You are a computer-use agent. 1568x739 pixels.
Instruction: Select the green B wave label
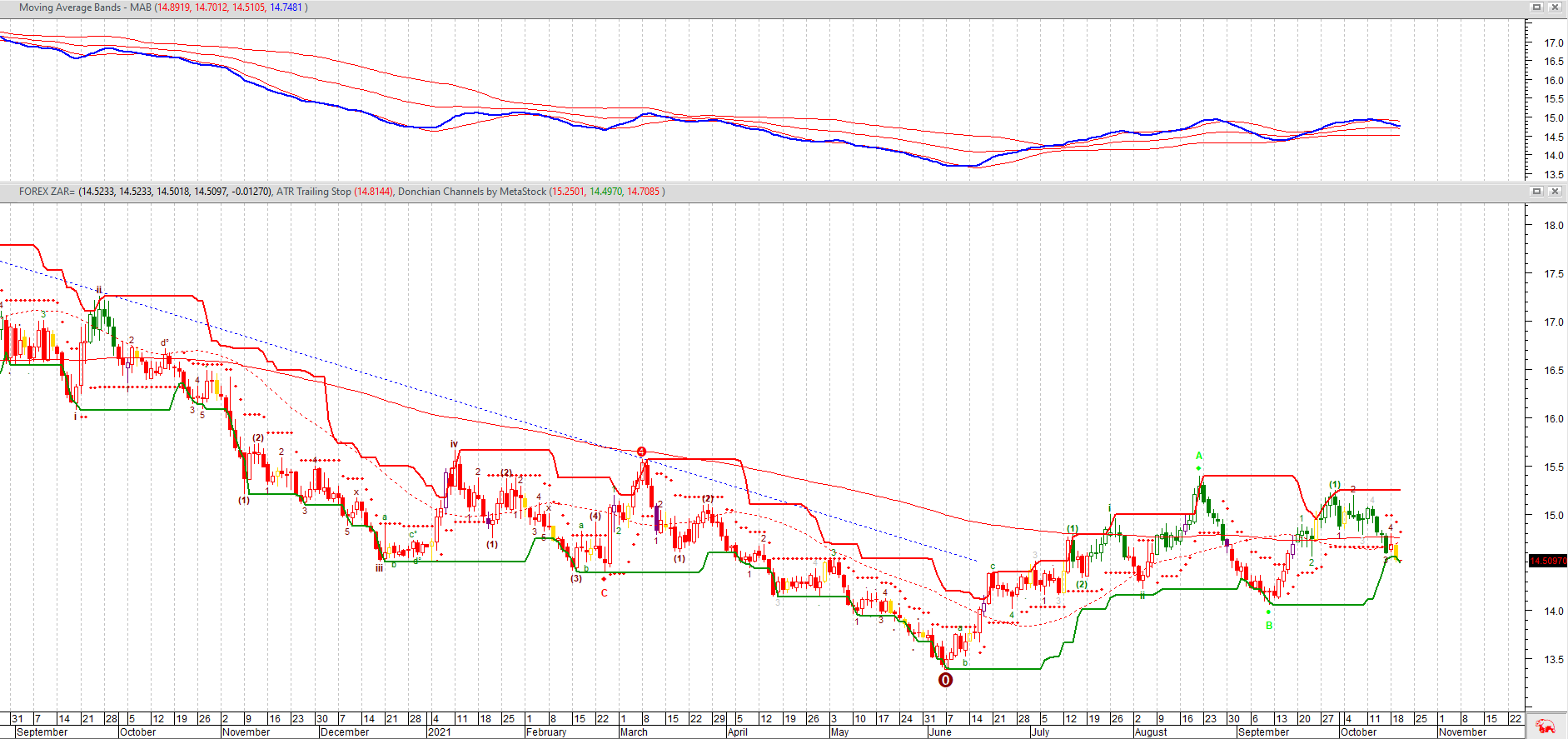(x=1269, y=626)
